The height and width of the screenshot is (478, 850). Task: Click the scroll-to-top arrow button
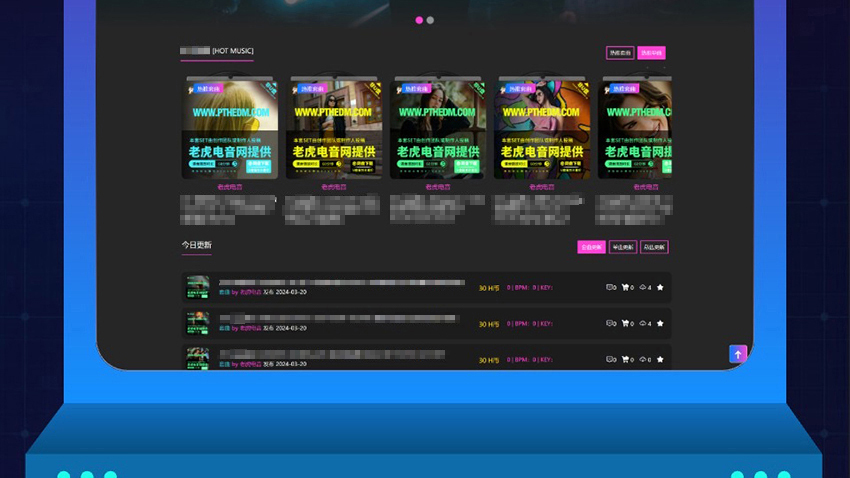[738, 354]
